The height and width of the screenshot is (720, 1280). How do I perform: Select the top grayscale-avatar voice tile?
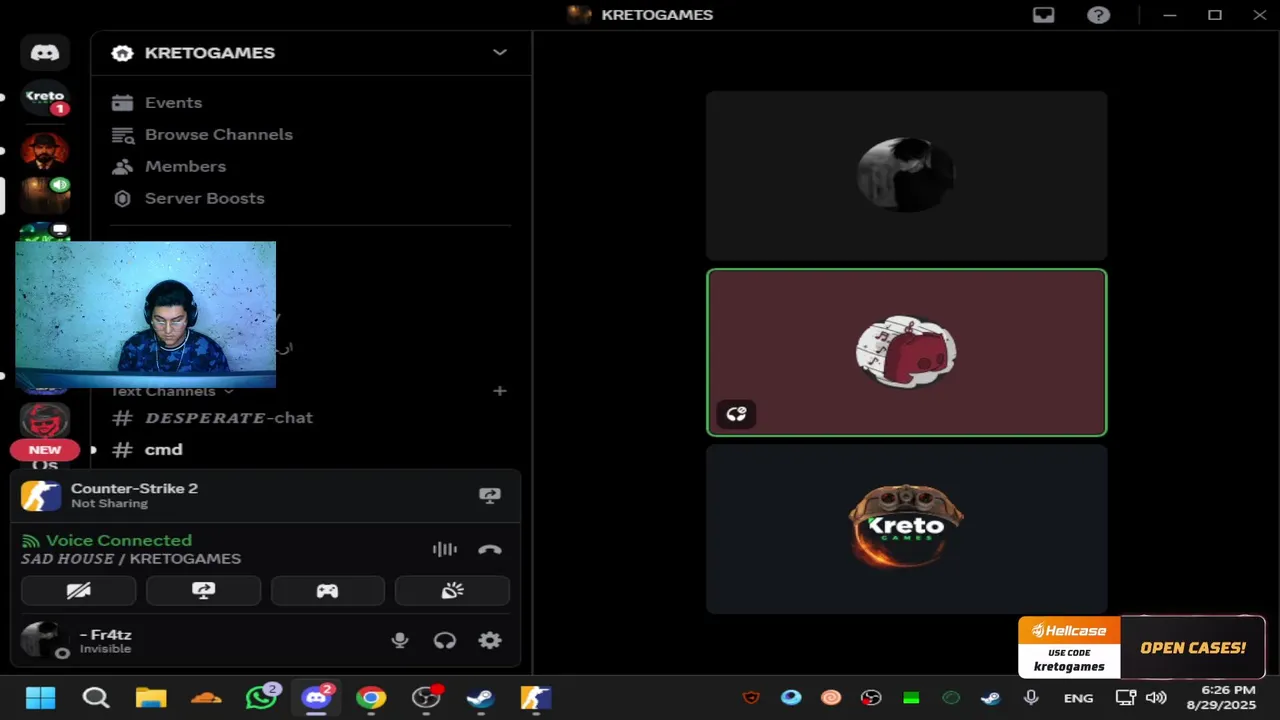907,175
